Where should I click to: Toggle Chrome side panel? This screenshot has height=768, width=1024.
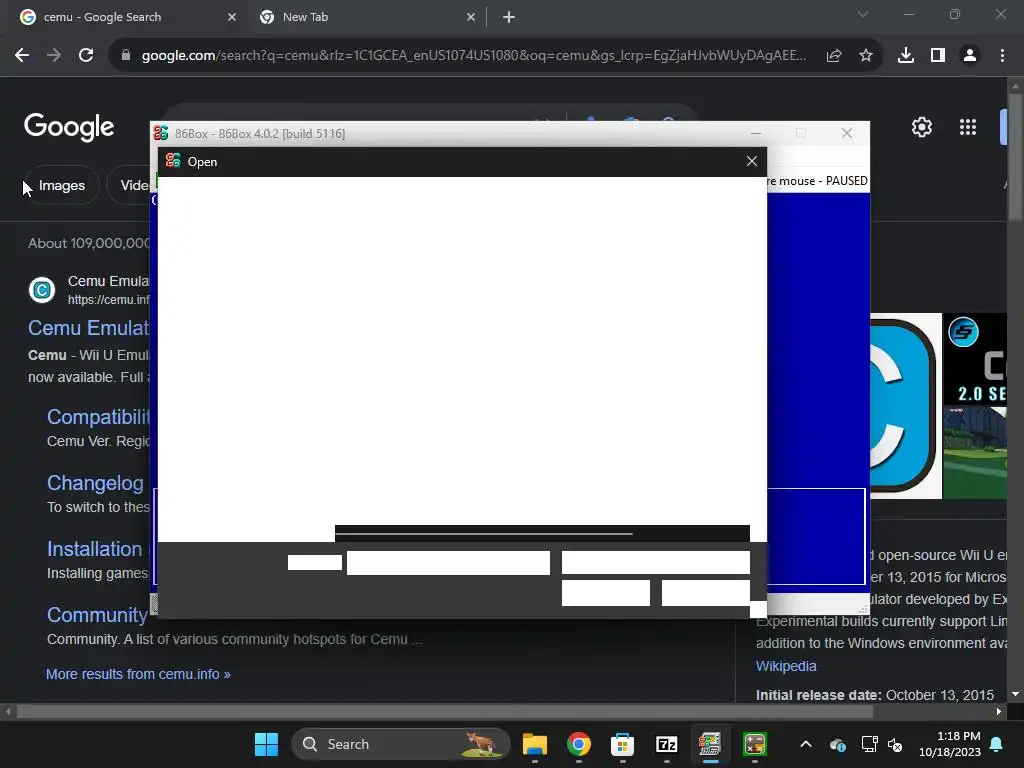(938, 56)
